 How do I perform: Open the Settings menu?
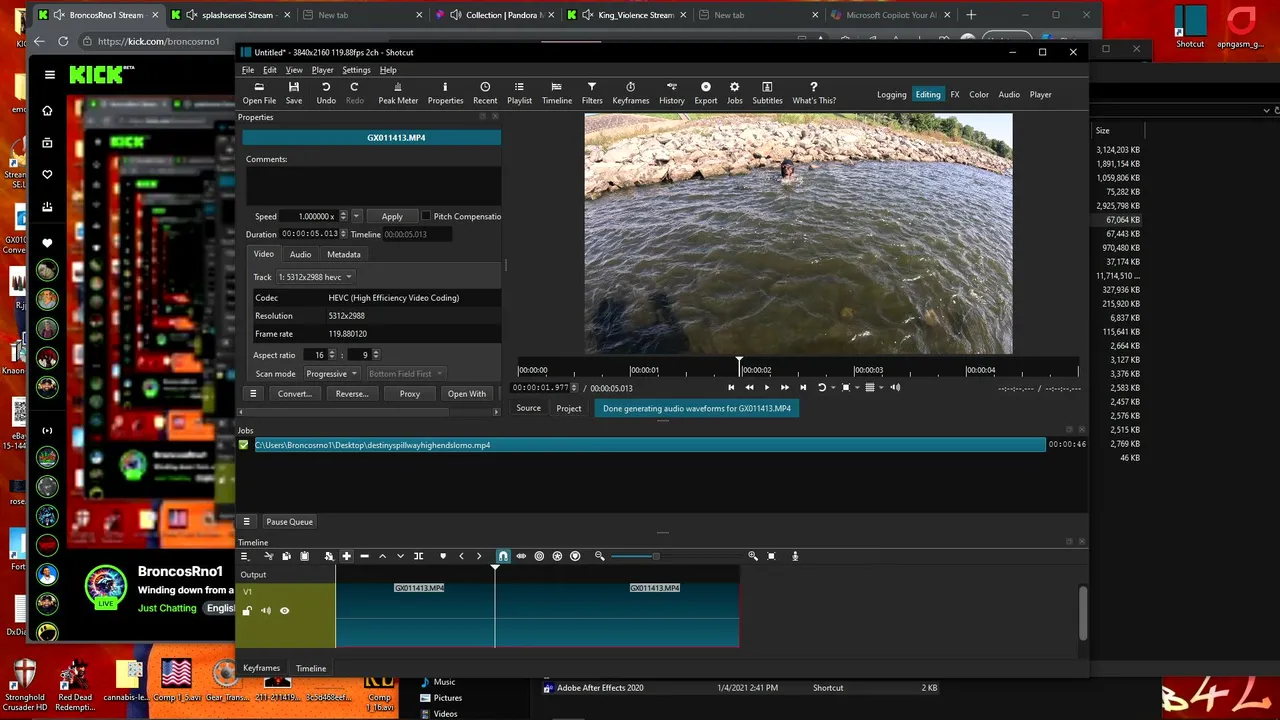click(356, 70)
